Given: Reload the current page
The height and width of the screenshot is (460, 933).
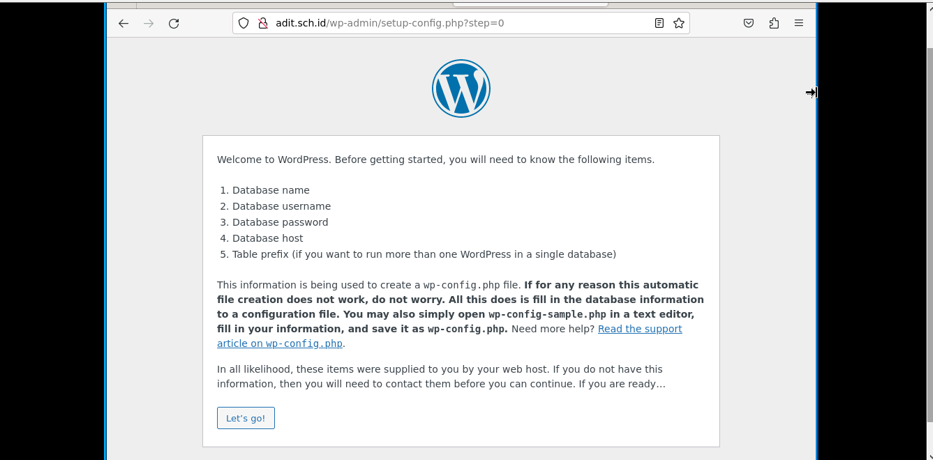Looking at the screenshot, I should tap(174, 23).
